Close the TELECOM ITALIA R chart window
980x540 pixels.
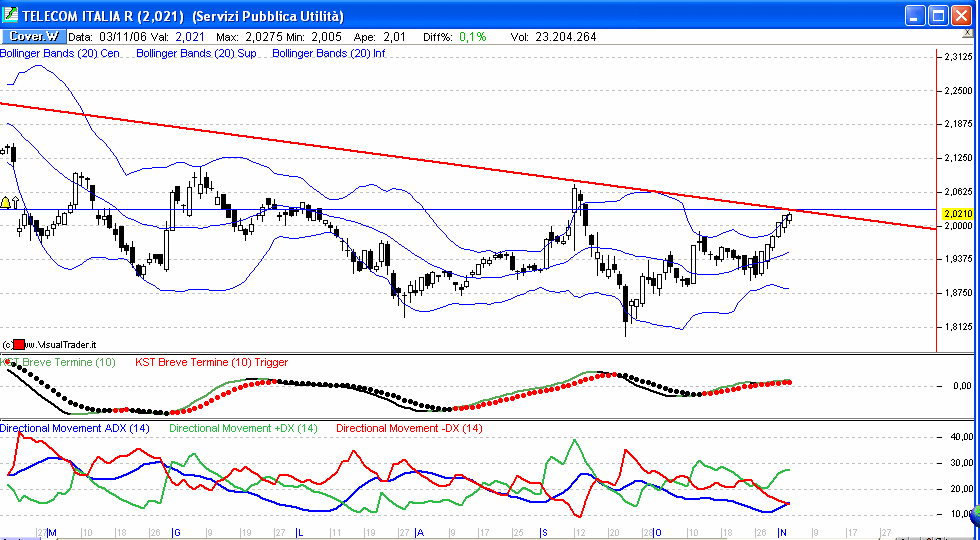[x=961, y=16]
